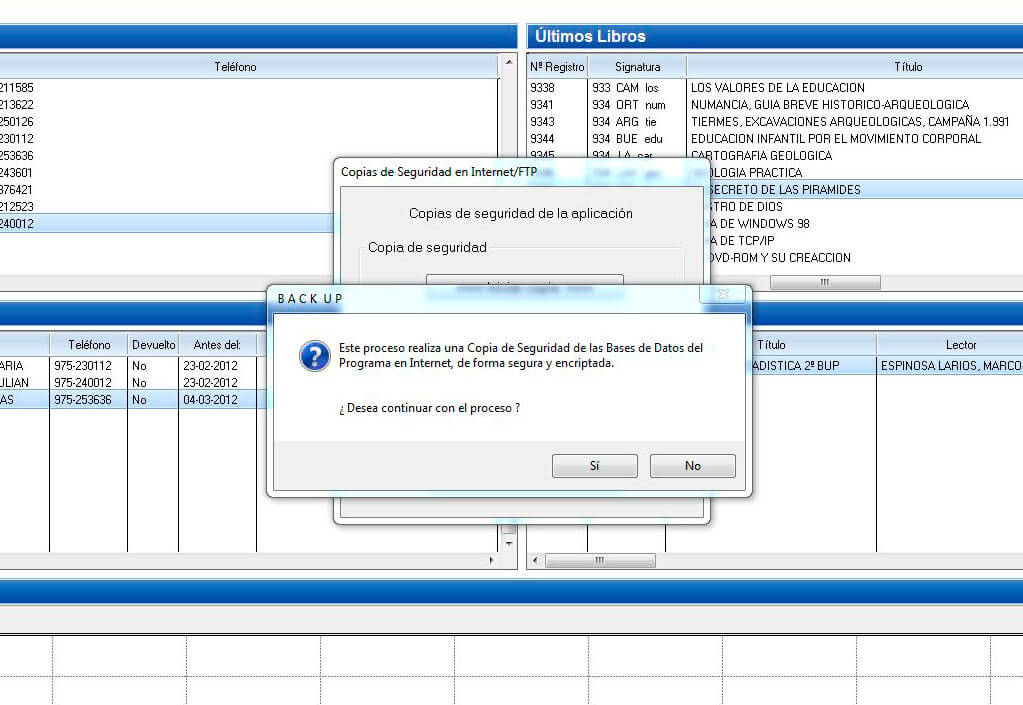This screenshot has height=705, width=1023.
Task: Decline the backup with No button
Action: coord(692,466)
